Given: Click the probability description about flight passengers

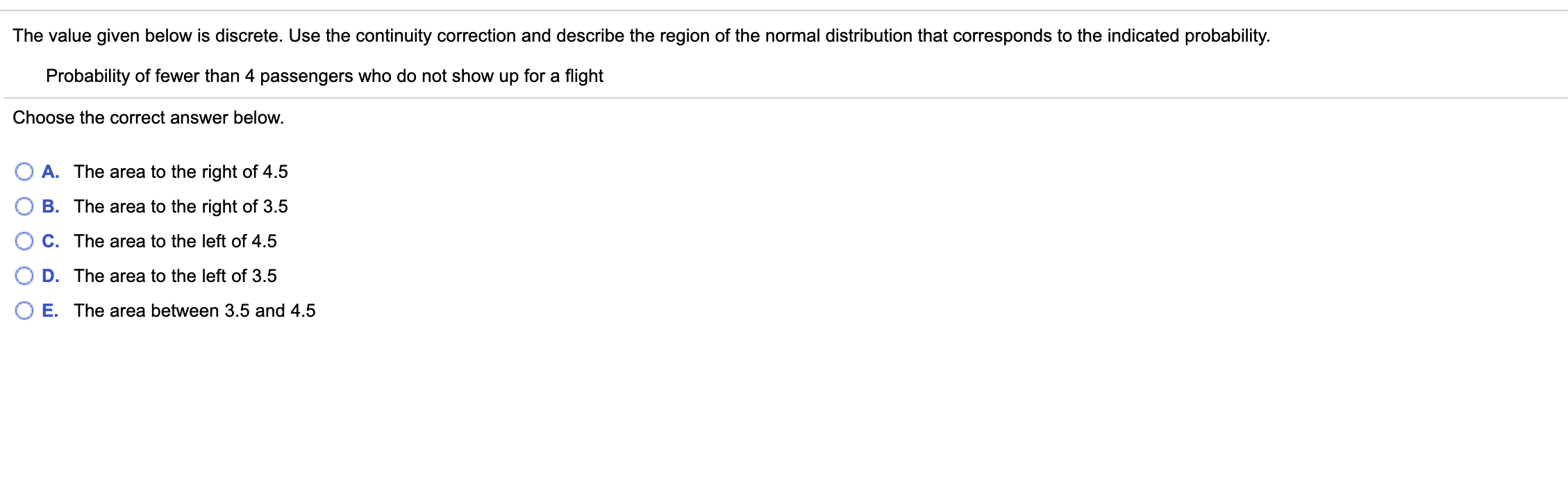Looking at the screenshot, I should coord(325,76).
